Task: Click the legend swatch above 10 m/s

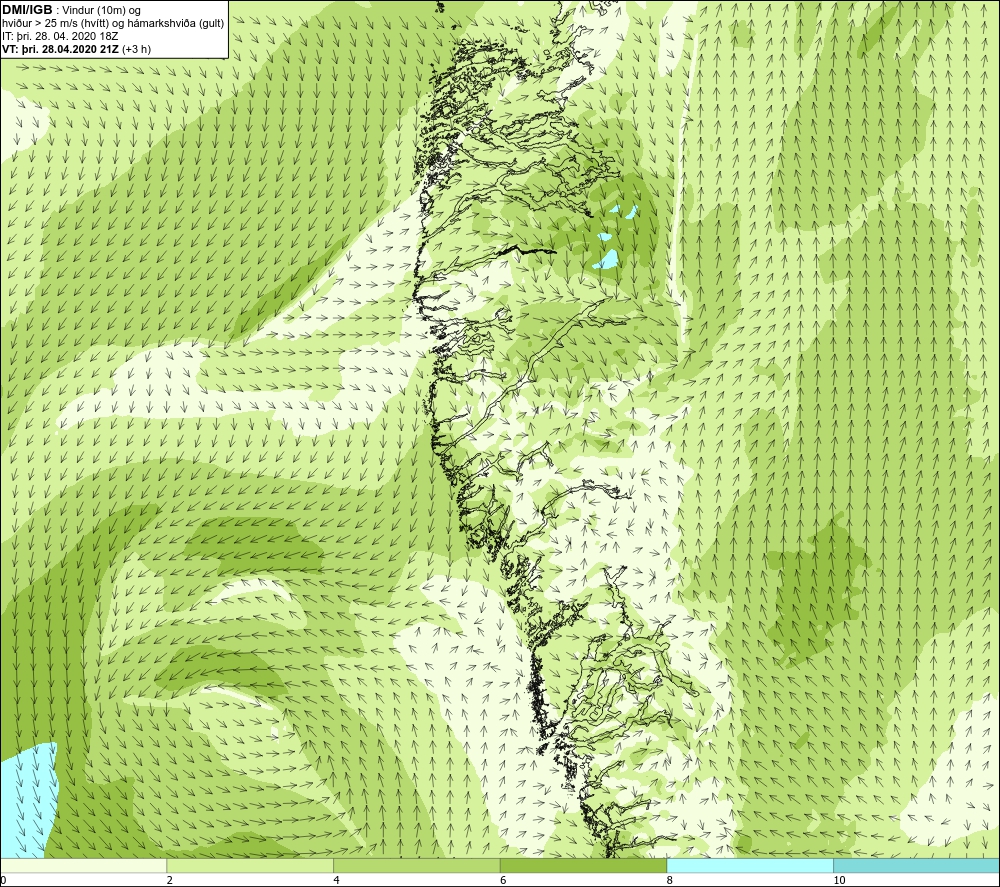Action: 916,865
